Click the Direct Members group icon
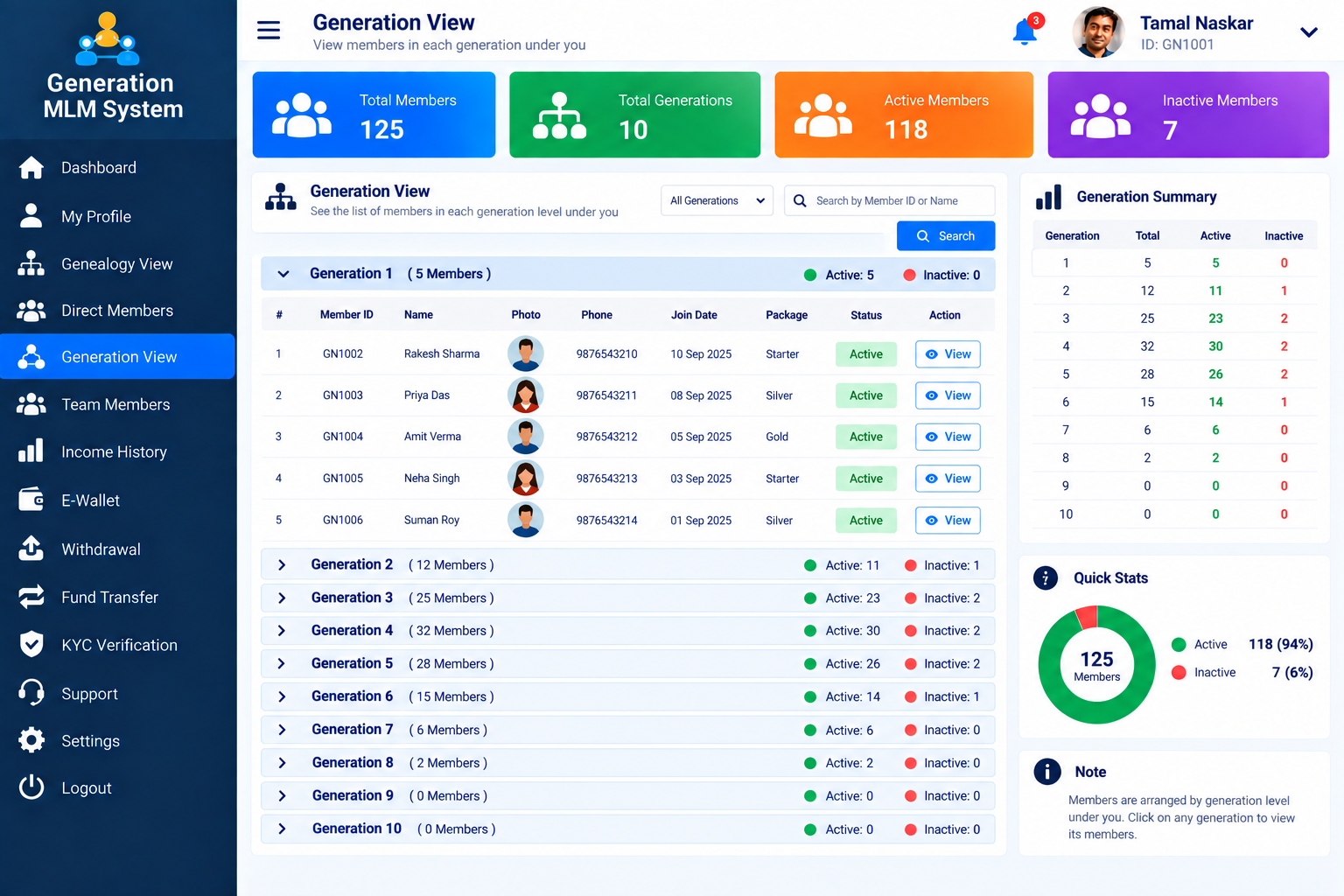The image size is (1344, 896). pos(31,311)
